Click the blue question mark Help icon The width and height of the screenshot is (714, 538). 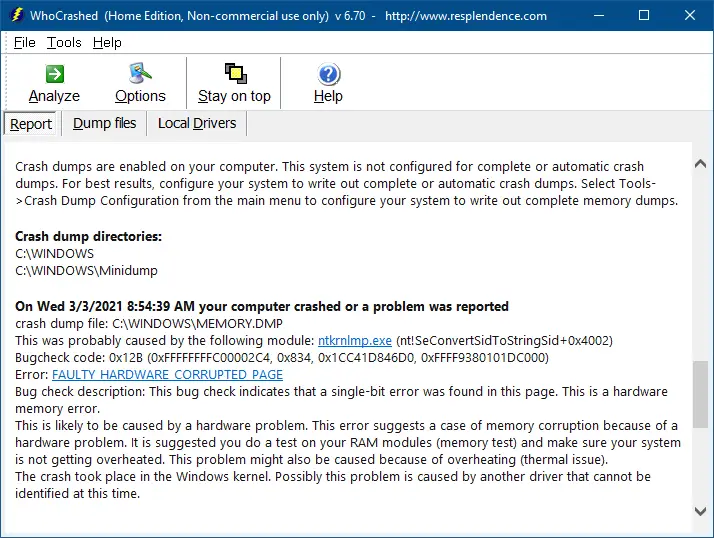tap(328, 74)
